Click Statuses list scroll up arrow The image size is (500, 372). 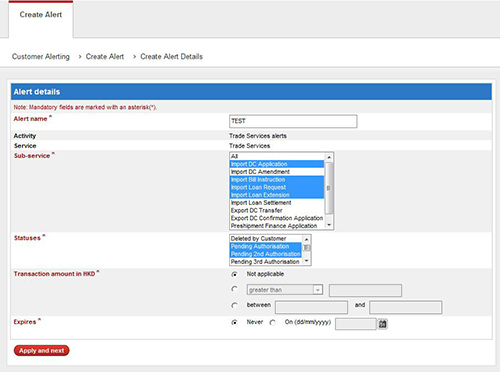click(x=306, y=239)
